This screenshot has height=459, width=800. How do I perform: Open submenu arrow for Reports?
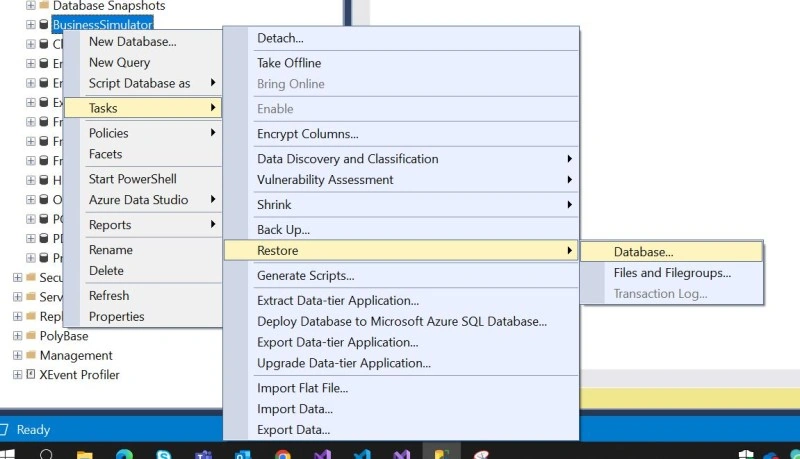[213, 224]
